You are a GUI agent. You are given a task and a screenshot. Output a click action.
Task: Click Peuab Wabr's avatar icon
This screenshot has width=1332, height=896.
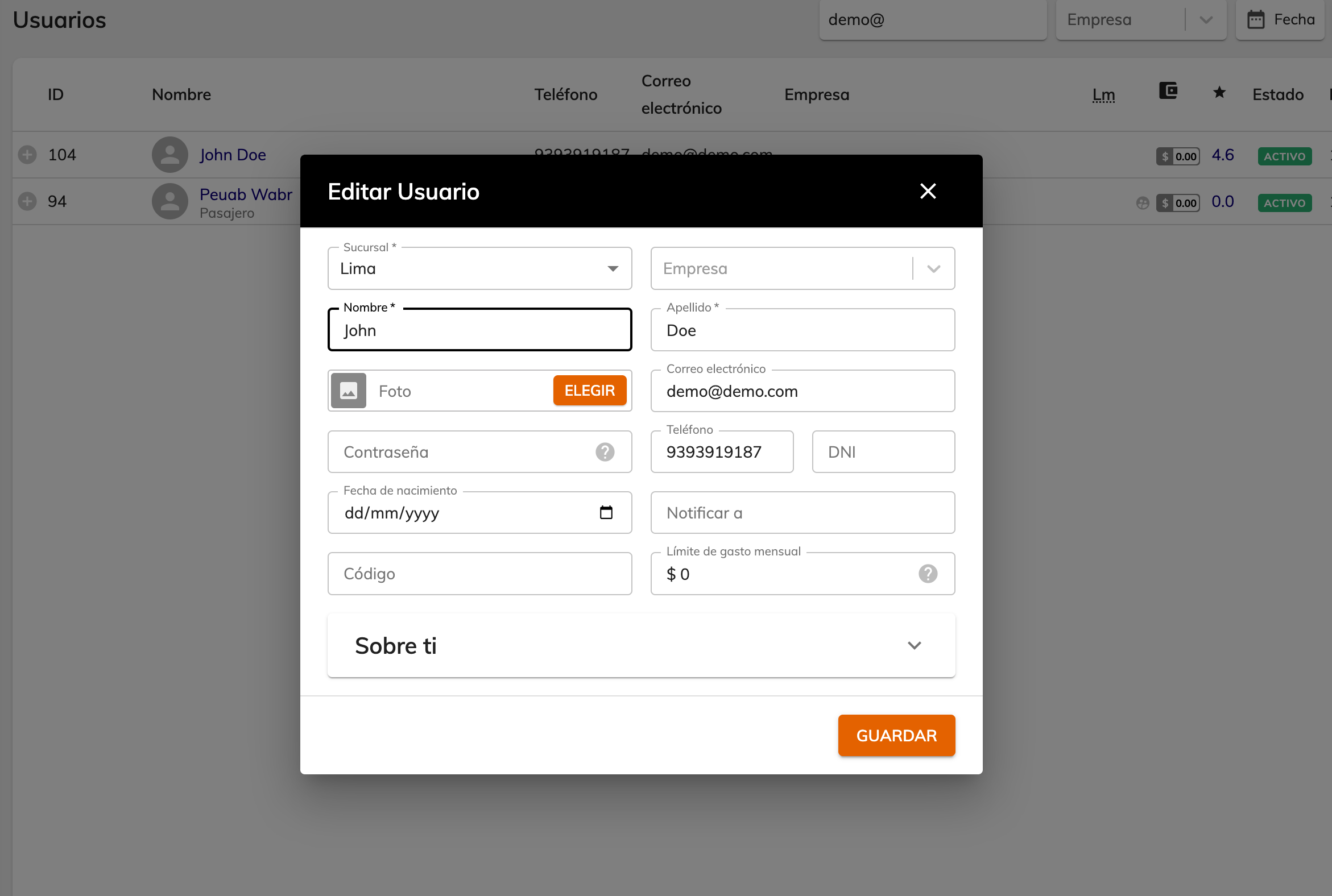170,201
